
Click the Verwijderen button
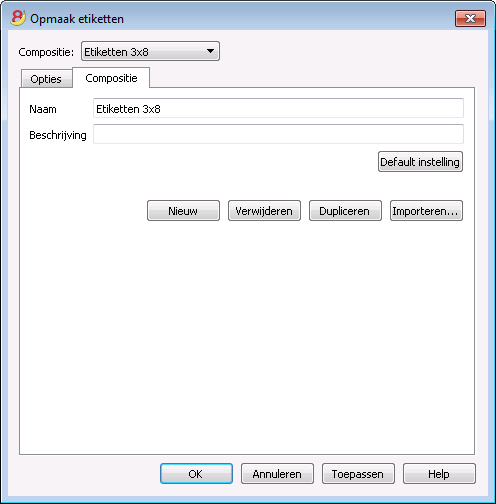click(264, 211)
